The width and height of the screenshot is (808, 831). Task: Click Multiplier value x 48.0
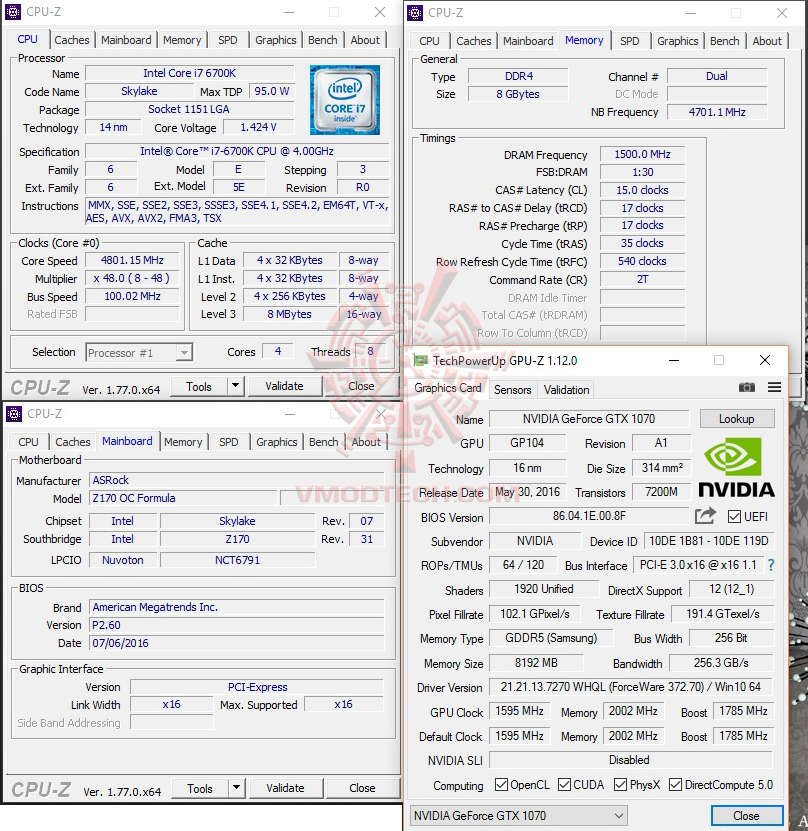click(x=132, y=278)
